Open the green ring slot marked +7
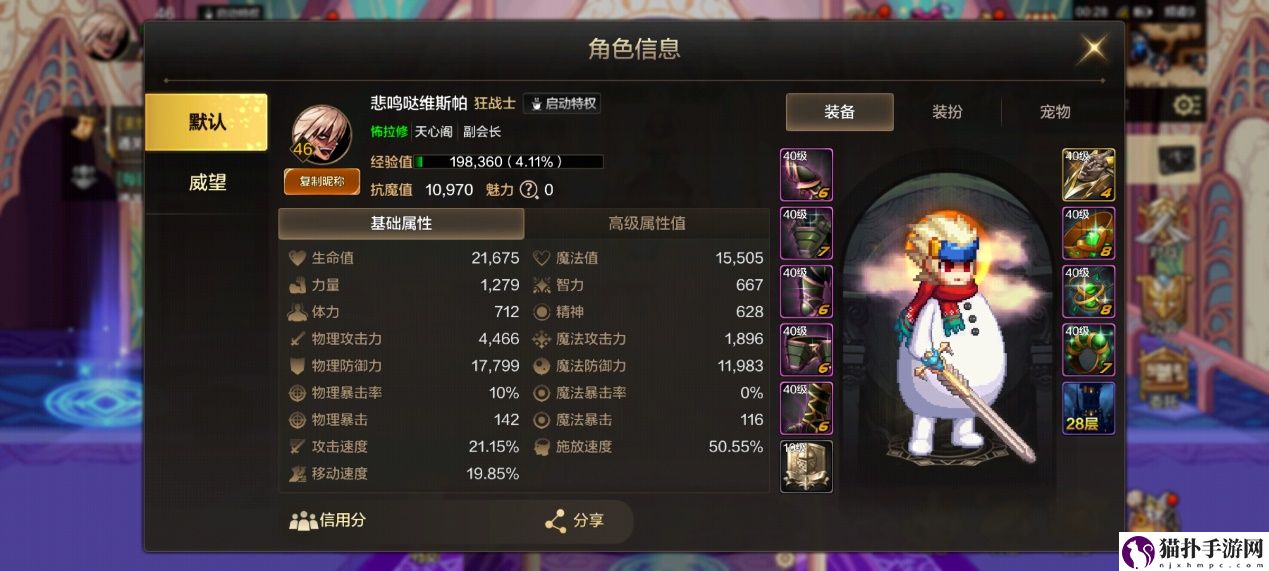This screenshot has height=571, width=1269. coord(1088,350)
